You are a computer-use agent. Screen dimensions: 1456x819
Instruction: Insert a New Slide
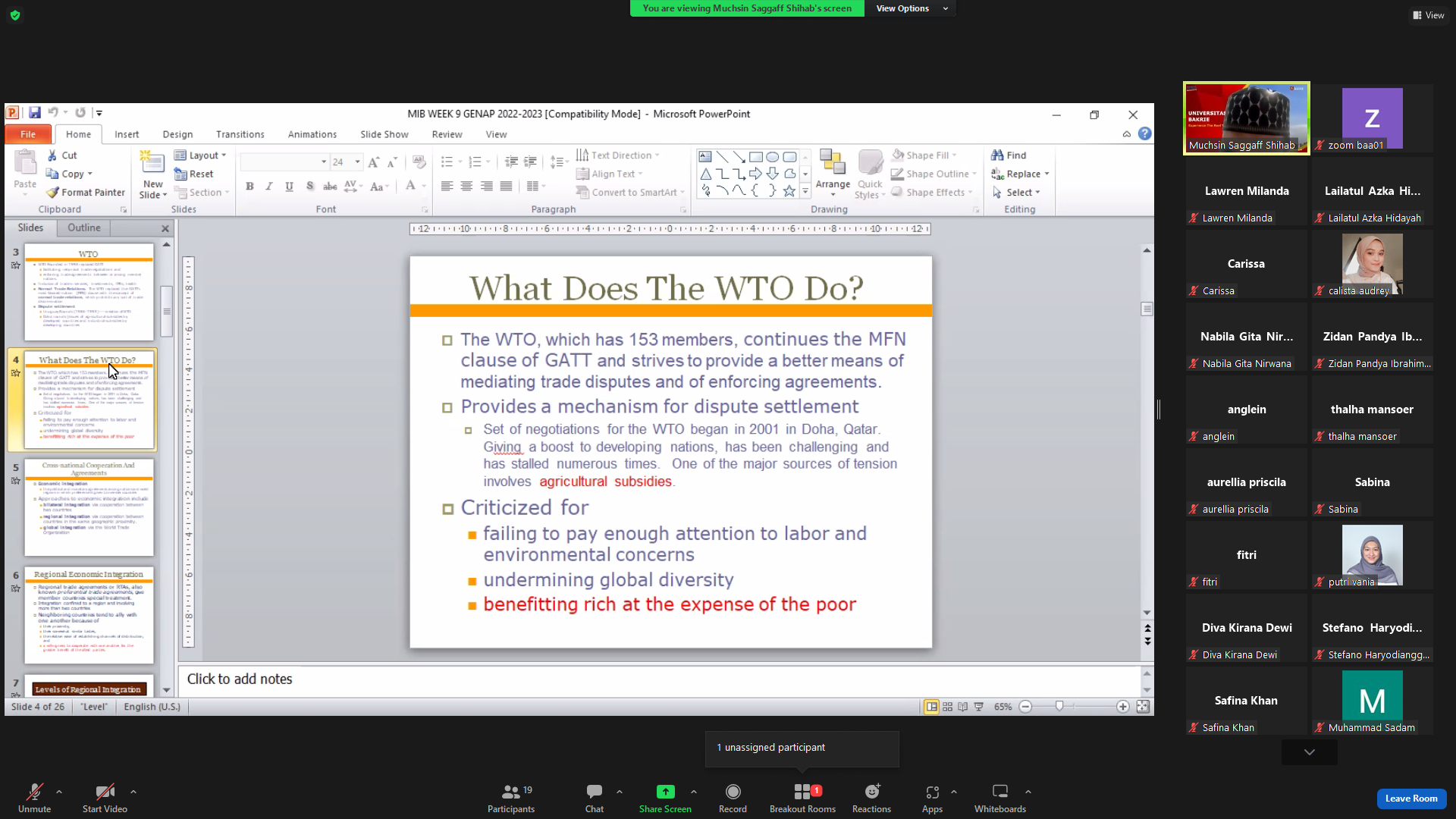tap(152, 174)
